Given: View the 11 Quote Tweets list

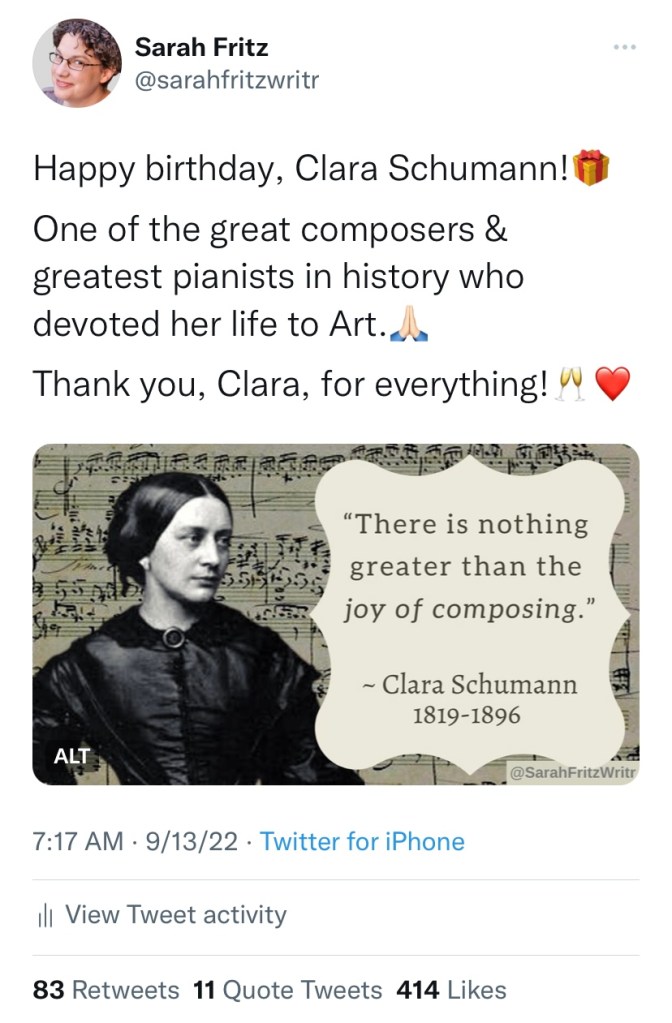Looking at the screenshot, I should click(x=288, y=990).
